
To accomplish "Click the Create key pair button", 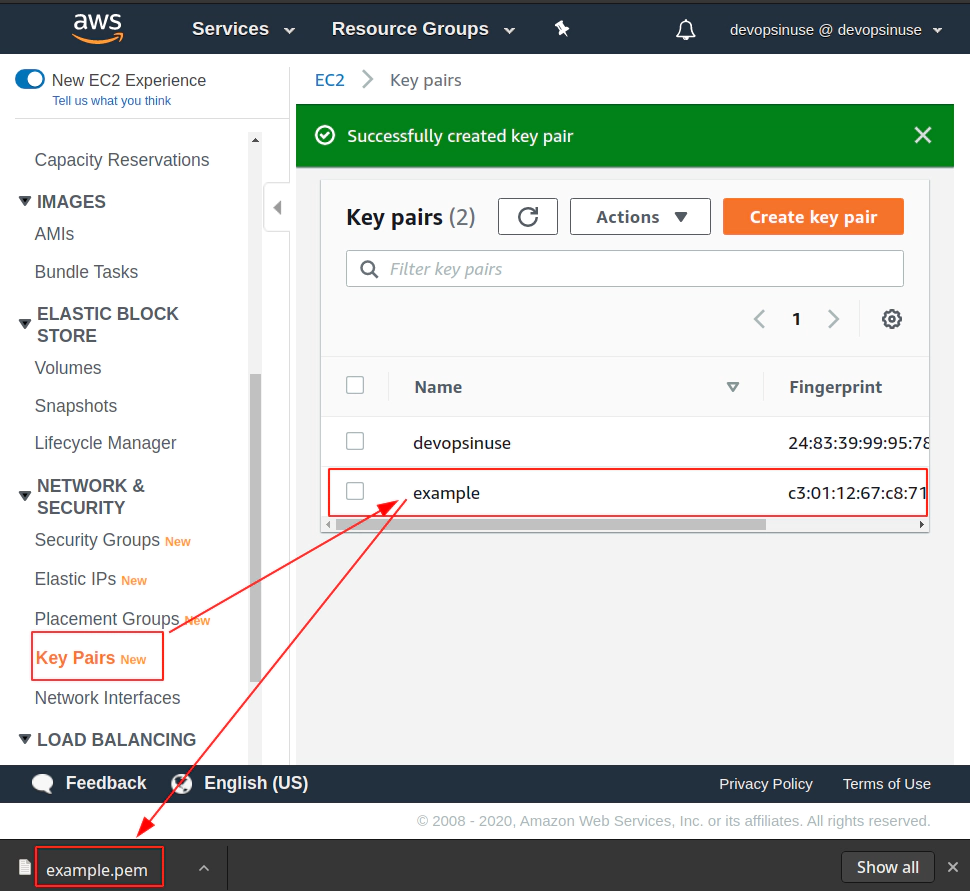I will tap(813, 217).
